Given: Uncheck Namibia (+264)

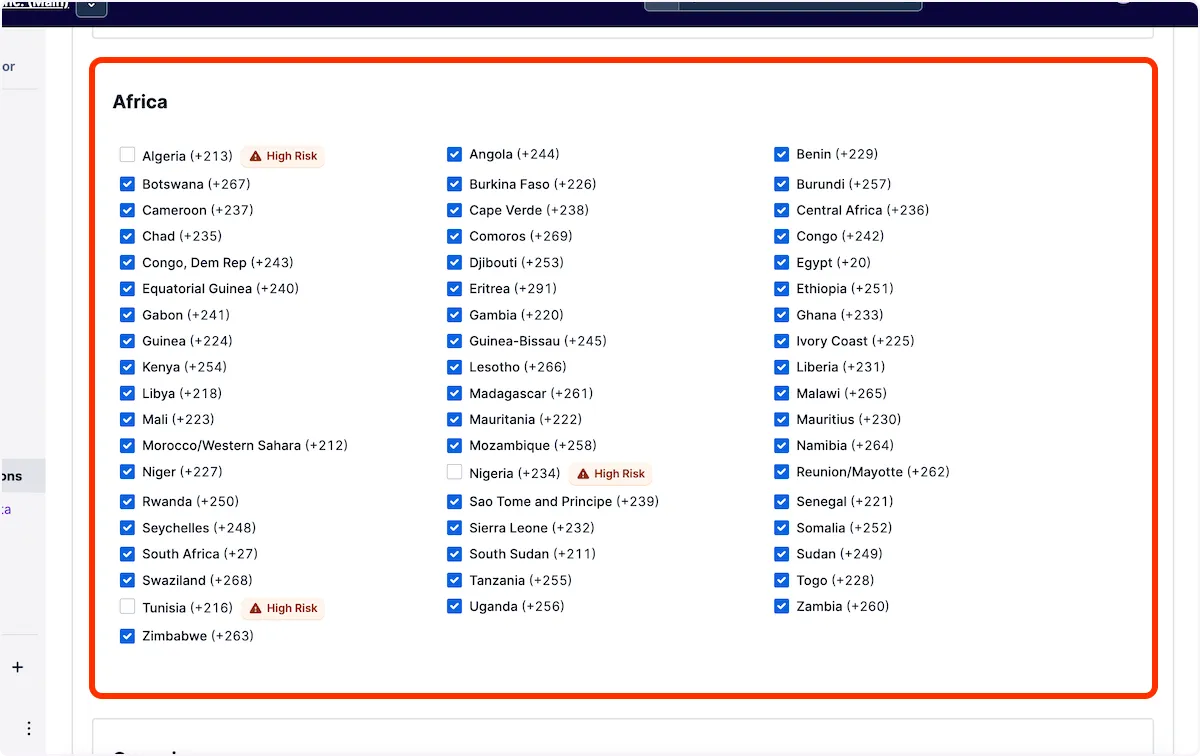Looking at the screenshot, I should 781,445.
